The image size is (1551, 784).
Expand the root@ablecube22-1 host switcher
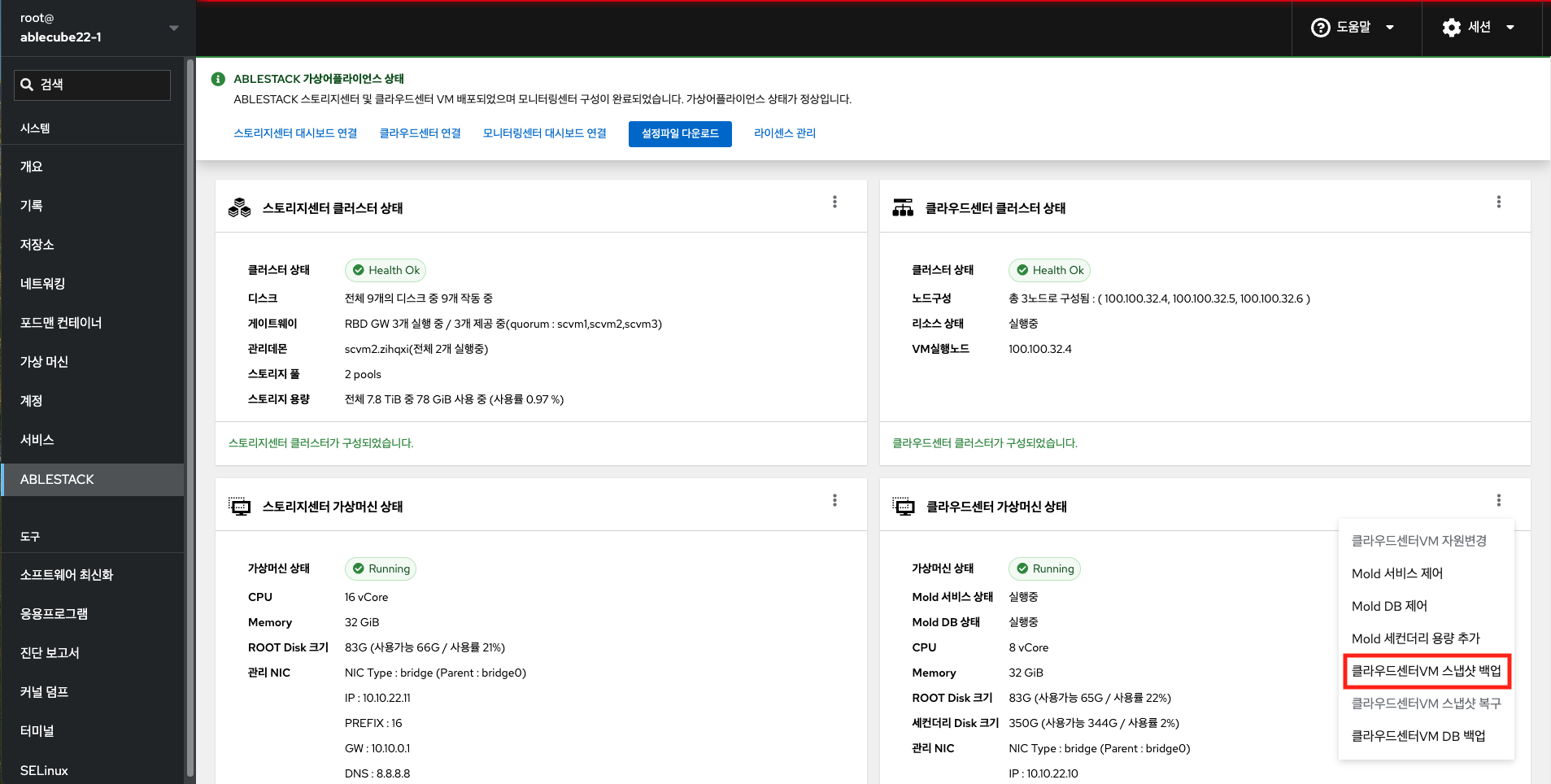(x=173, y=28)
